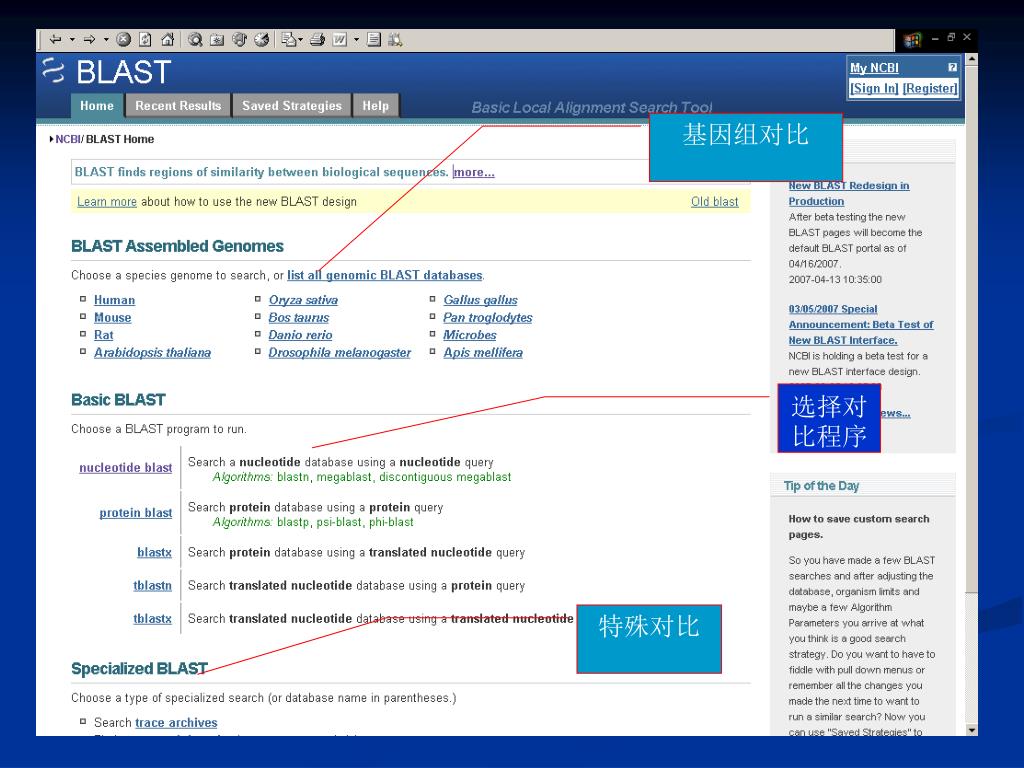The image size is (1024, 768).
Task: Switch to the Home tab
Action: point(97,106)
